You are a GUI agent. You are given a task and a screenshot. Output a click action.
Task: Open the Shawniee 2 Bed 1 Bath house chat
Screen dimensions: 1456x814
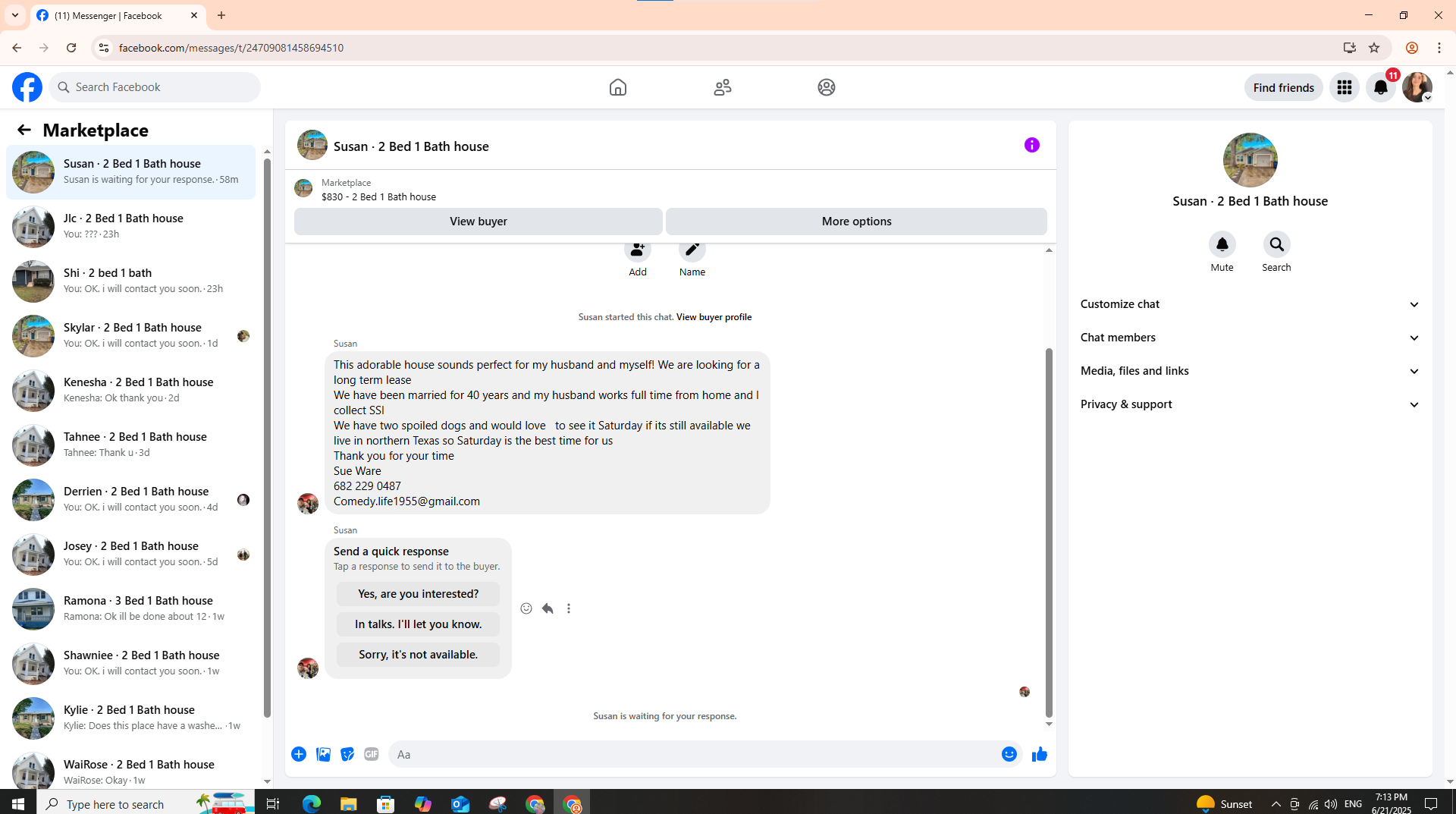[x=130, y=663]
